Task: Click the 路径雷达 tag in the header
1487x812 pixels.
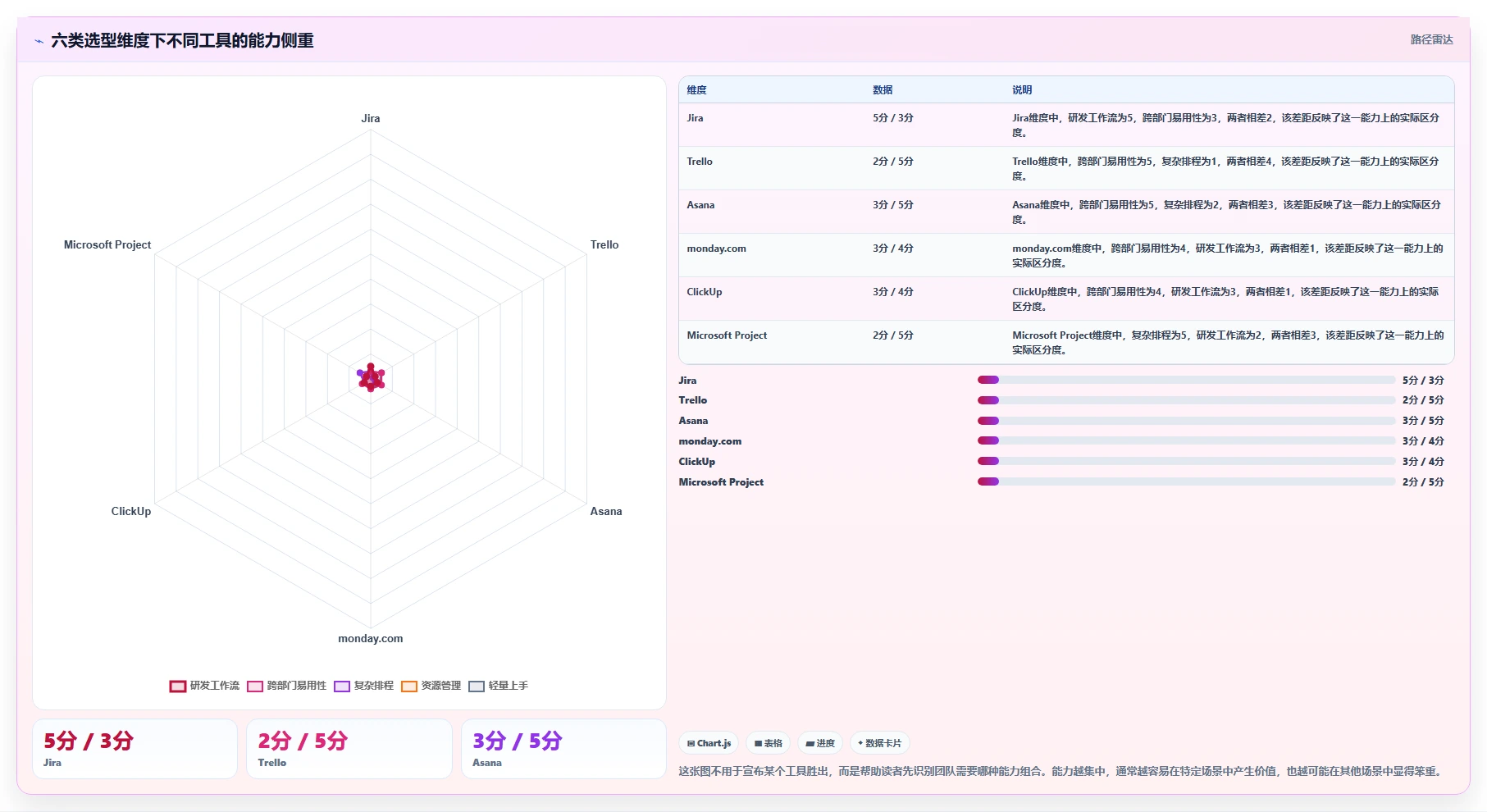Action: [x=1431, y=39]
